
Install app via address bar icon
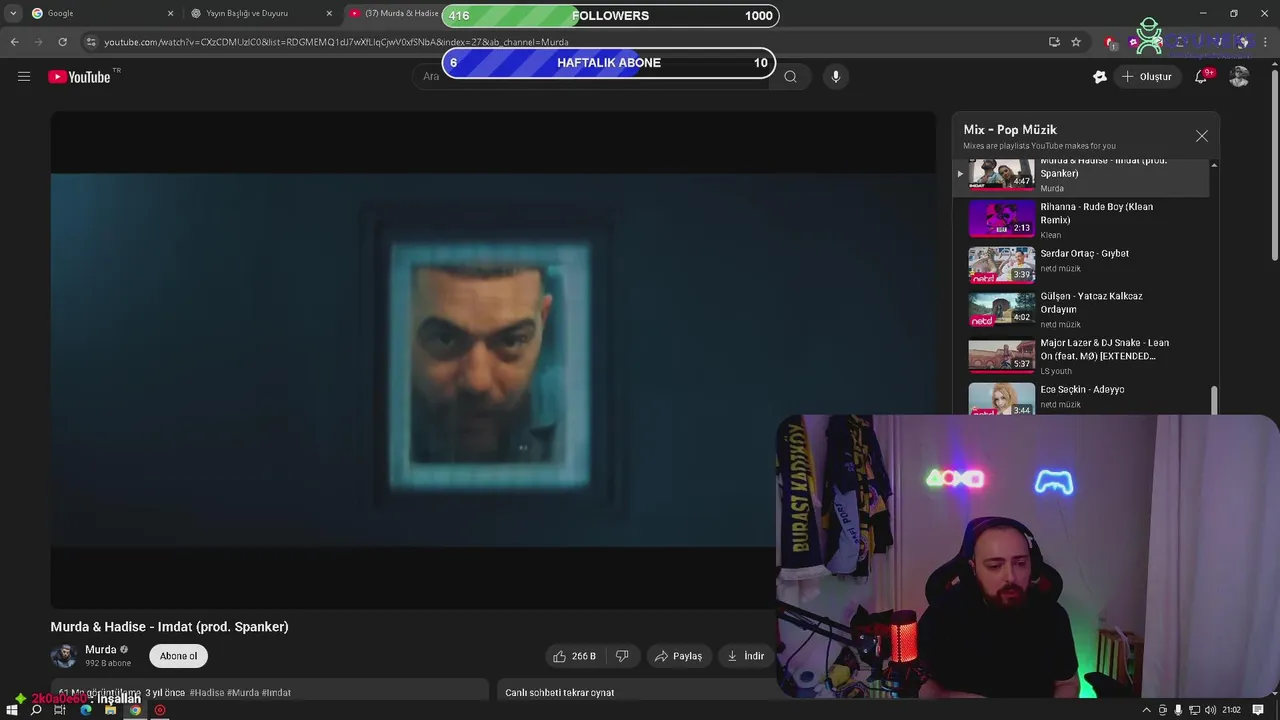point(1054,42)
